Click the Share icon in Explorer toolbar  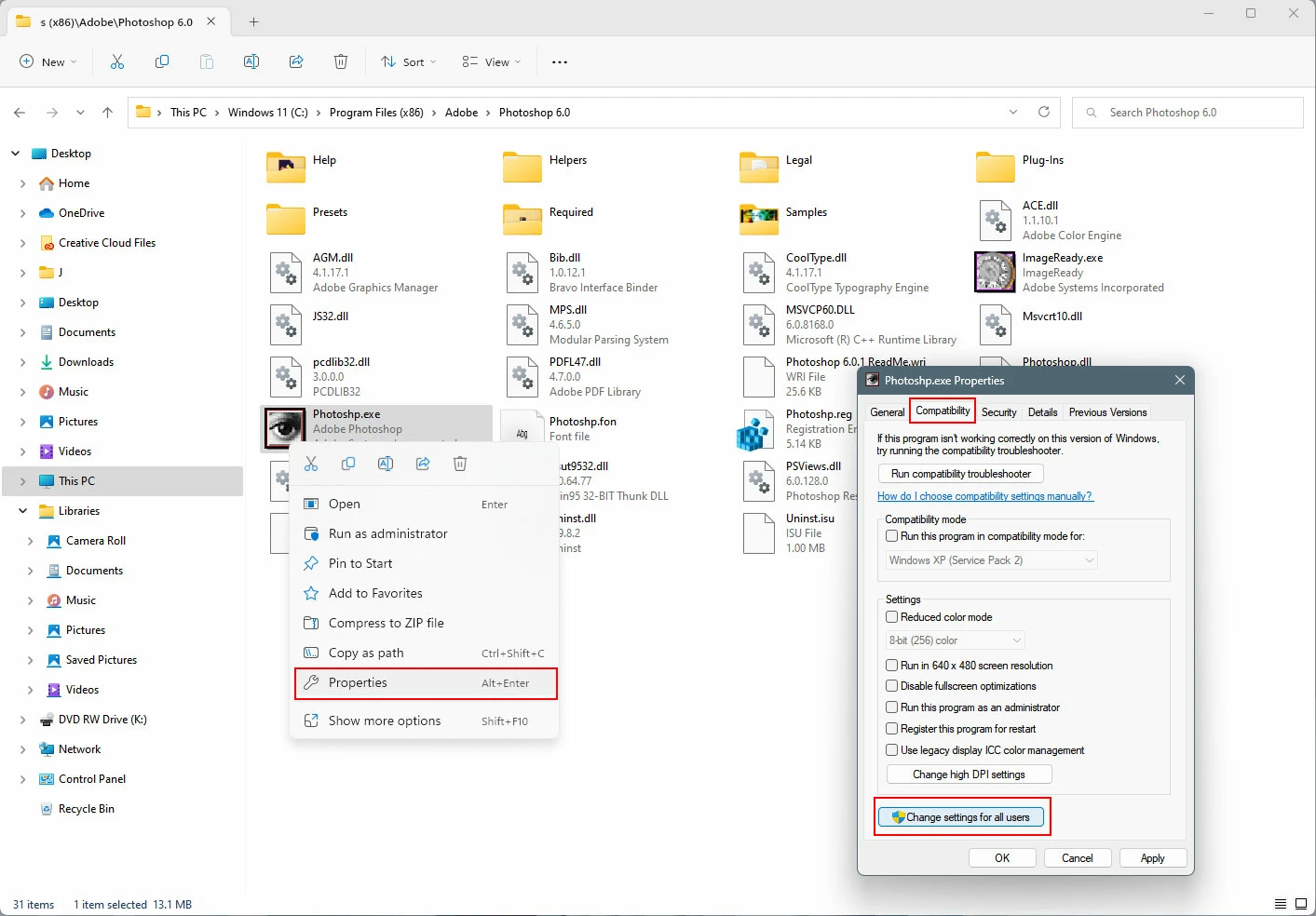[x=296, y=61]
